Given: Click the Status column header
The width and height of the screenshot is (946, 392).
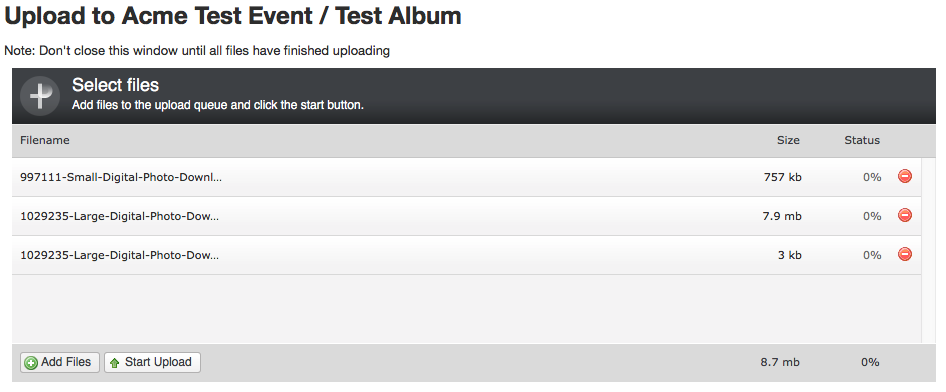Looking at the screenshot, I should tap(862, 140).
